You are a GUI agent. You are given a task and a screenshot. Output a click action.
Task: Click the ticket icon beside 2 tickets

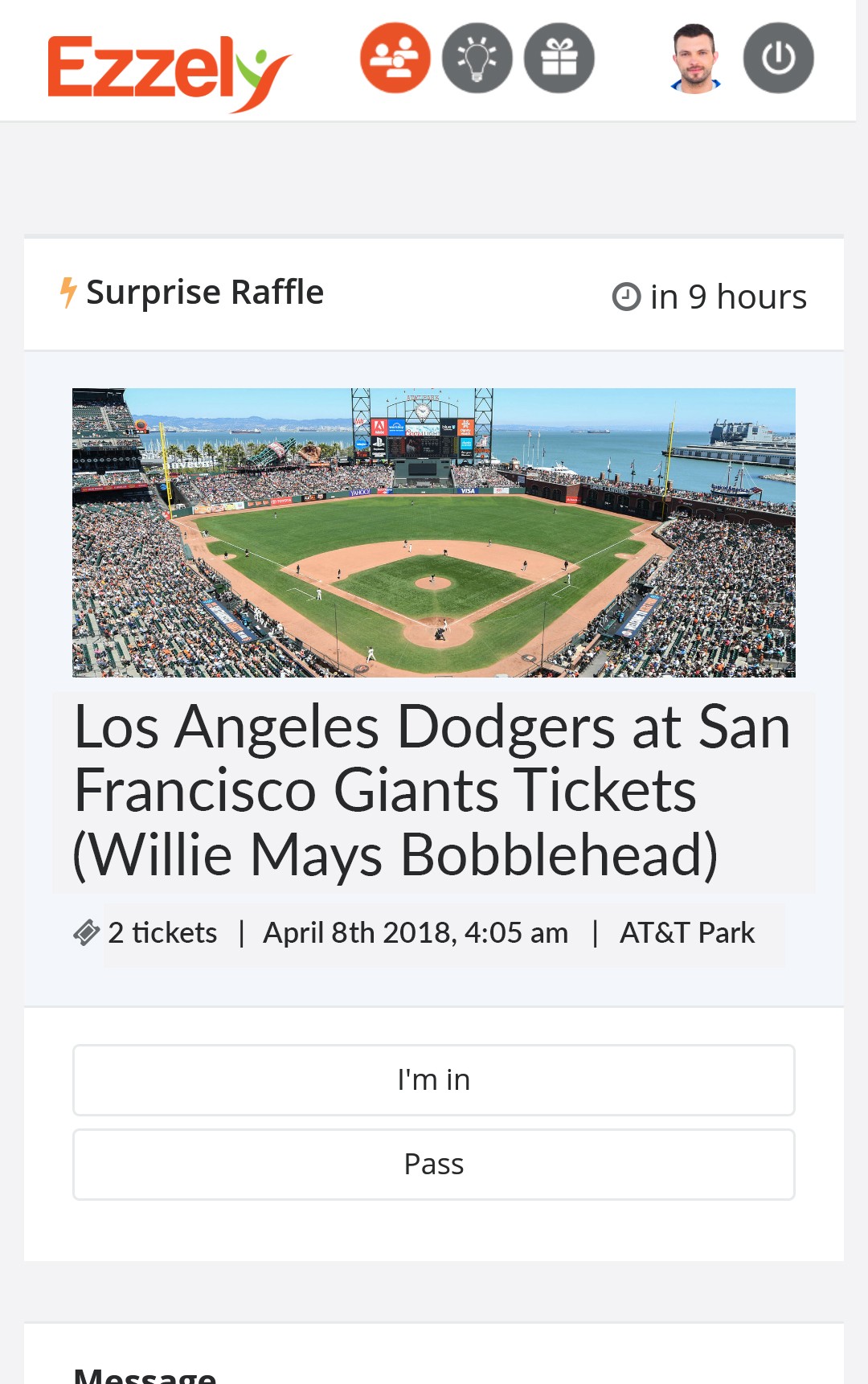point(86,933)
